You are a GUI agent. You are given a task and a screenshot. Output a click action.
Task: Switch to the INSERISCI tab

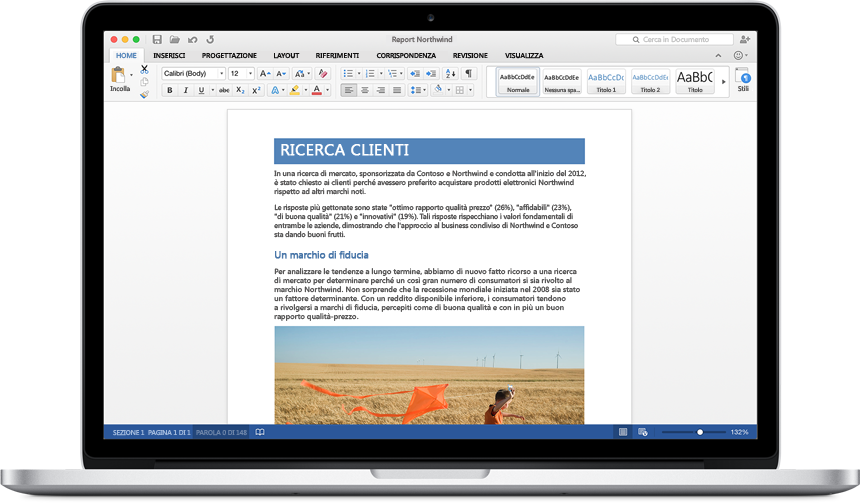tap(169, 55)
